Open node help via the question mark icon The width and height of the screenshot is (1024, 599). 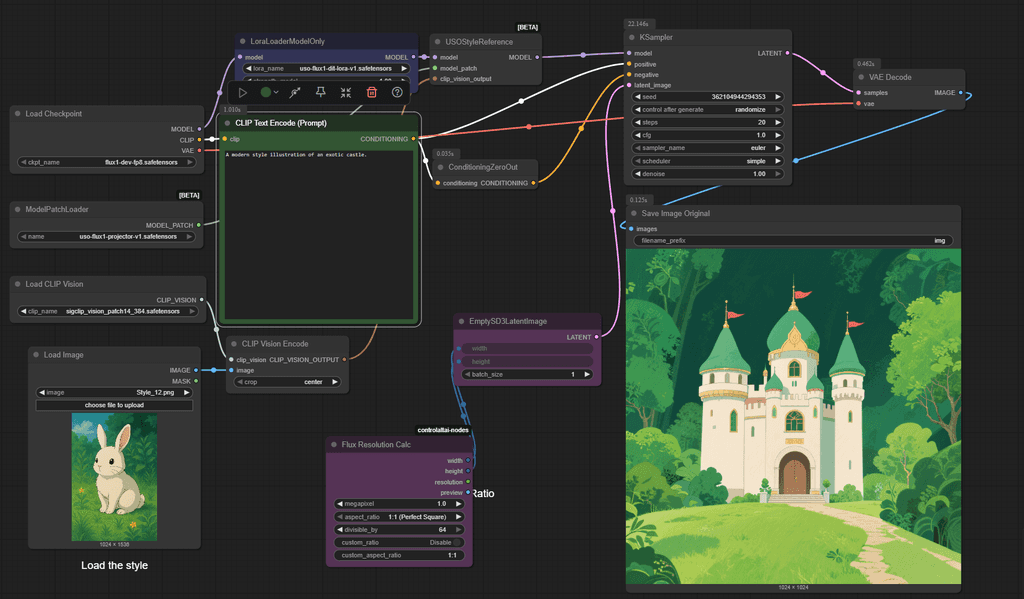point(397,92)
